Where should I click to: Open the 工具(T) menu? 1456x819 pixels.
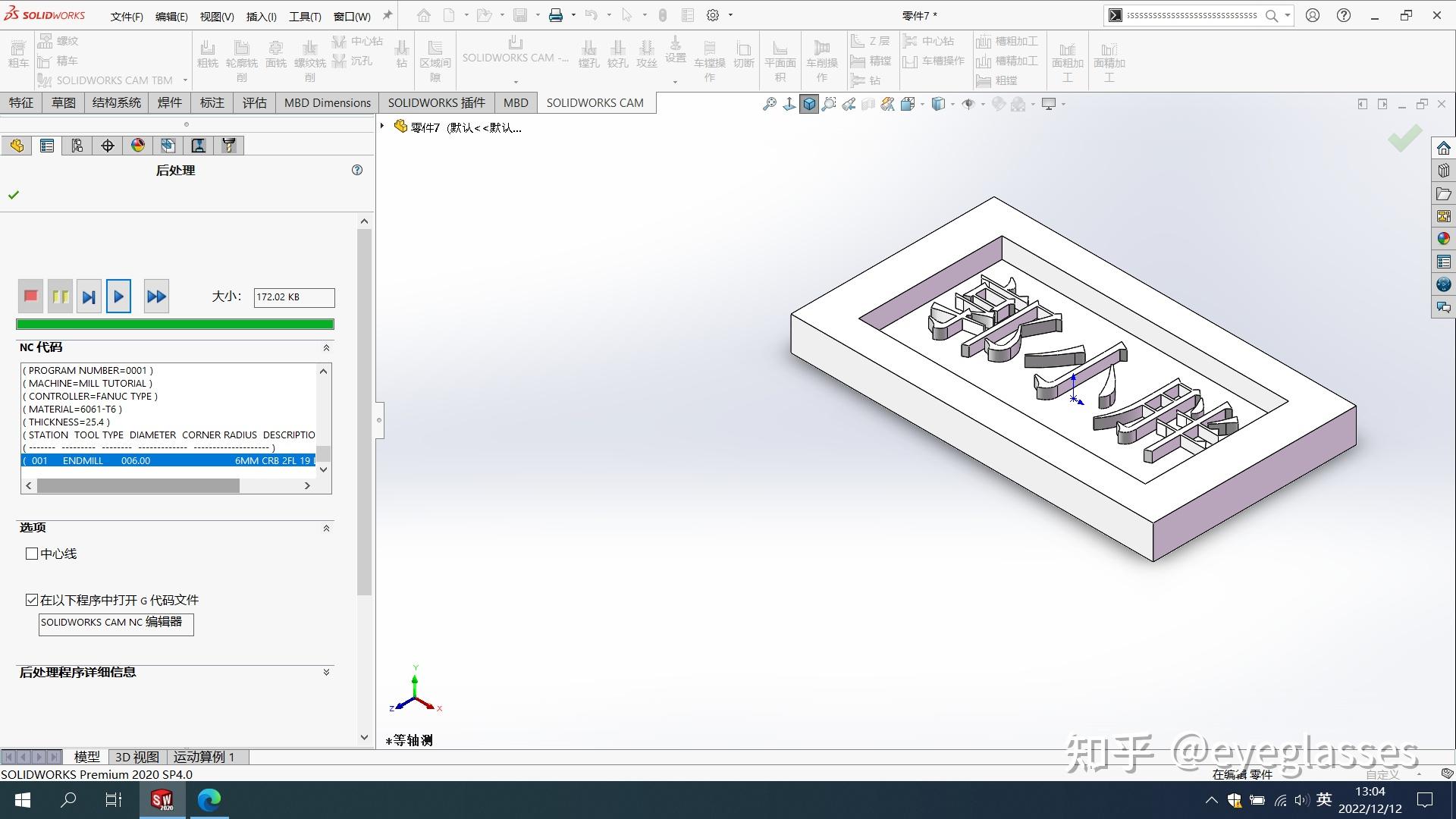305,16
